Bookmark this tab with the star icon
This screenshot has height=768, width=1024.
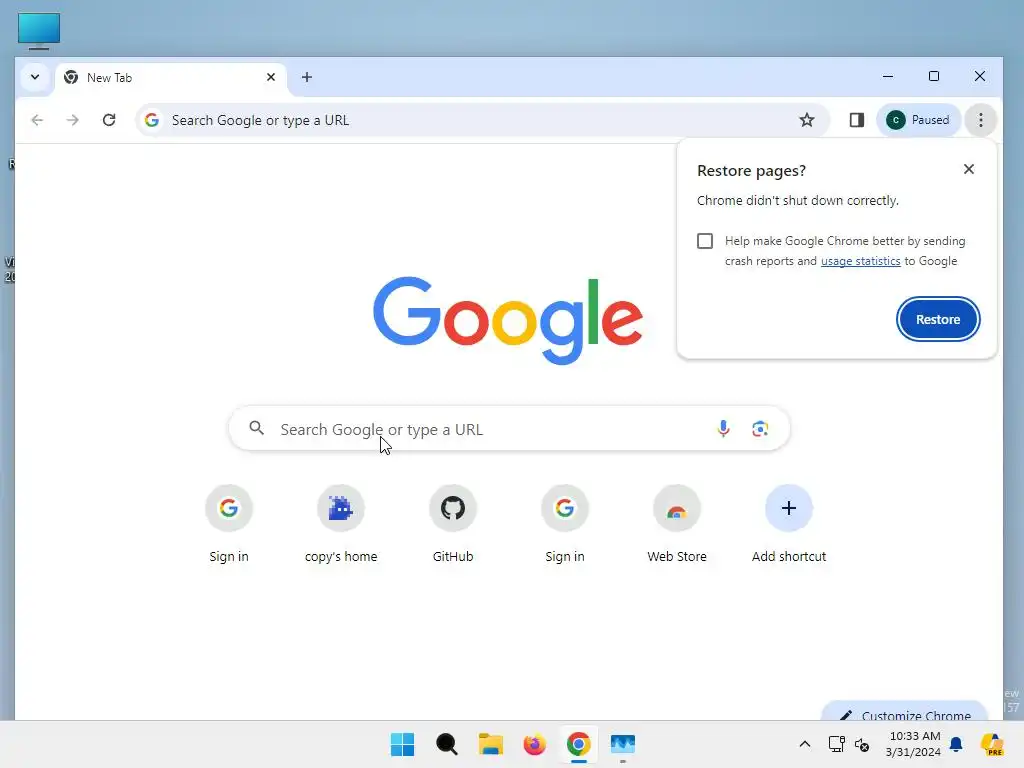[x=807, y=120]
